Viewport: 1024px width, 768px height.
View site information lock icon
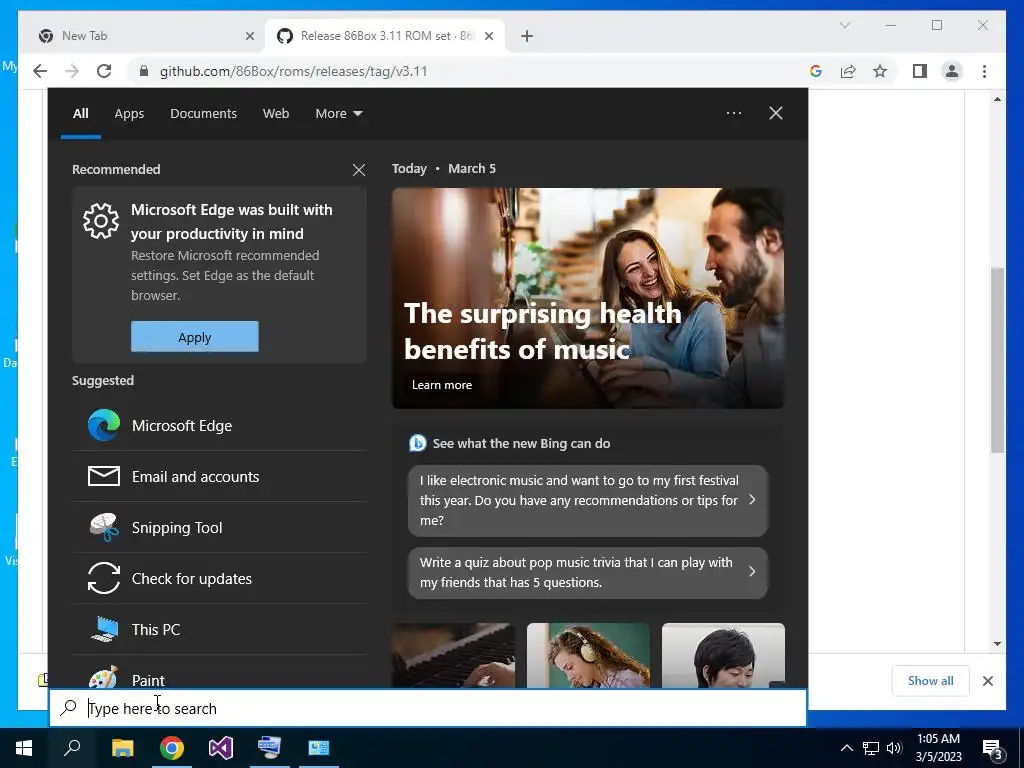[x=144, y=71]
